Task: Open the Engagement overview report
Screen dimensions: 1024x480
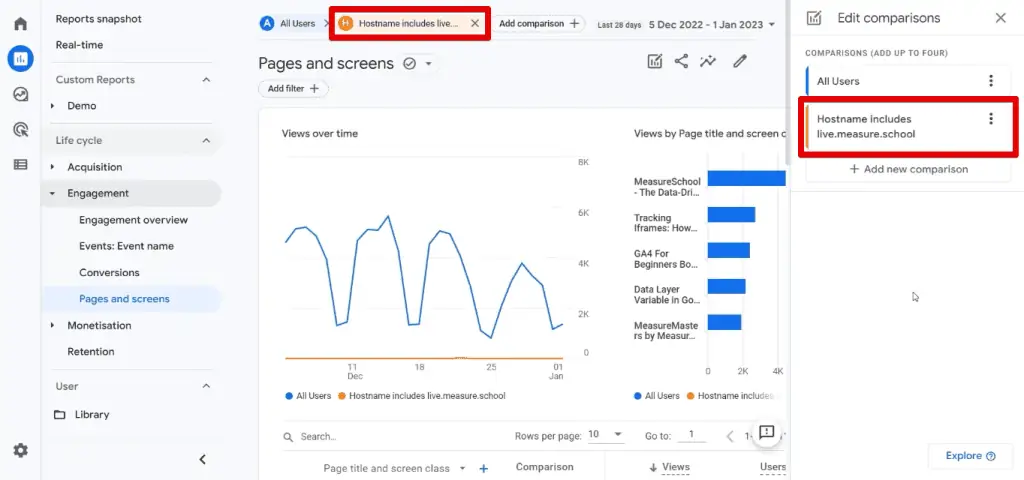Action: (x=133, y=220)
